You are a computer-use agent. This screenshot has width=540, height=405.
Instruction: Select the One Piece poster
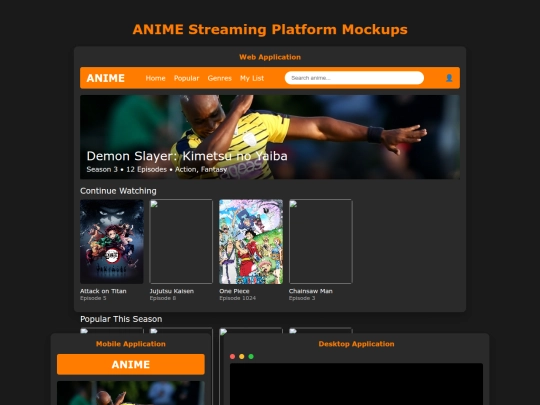[x=251, y=241]
